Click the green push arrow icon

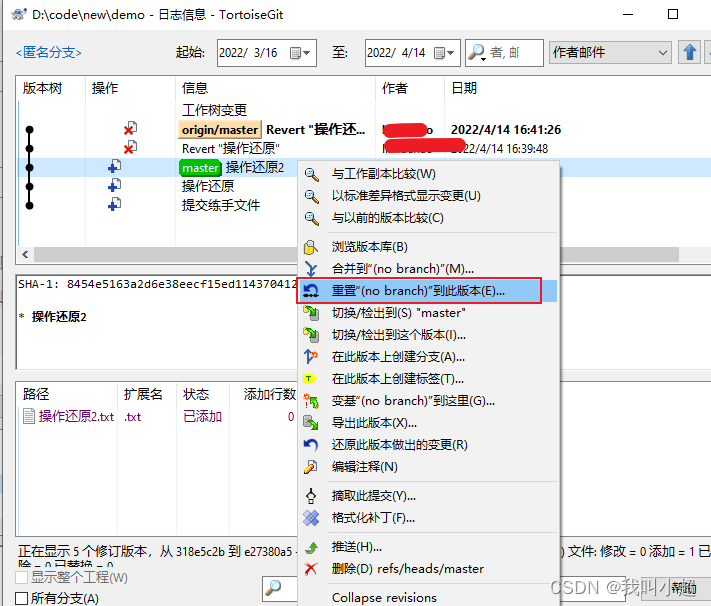[311, 547]
